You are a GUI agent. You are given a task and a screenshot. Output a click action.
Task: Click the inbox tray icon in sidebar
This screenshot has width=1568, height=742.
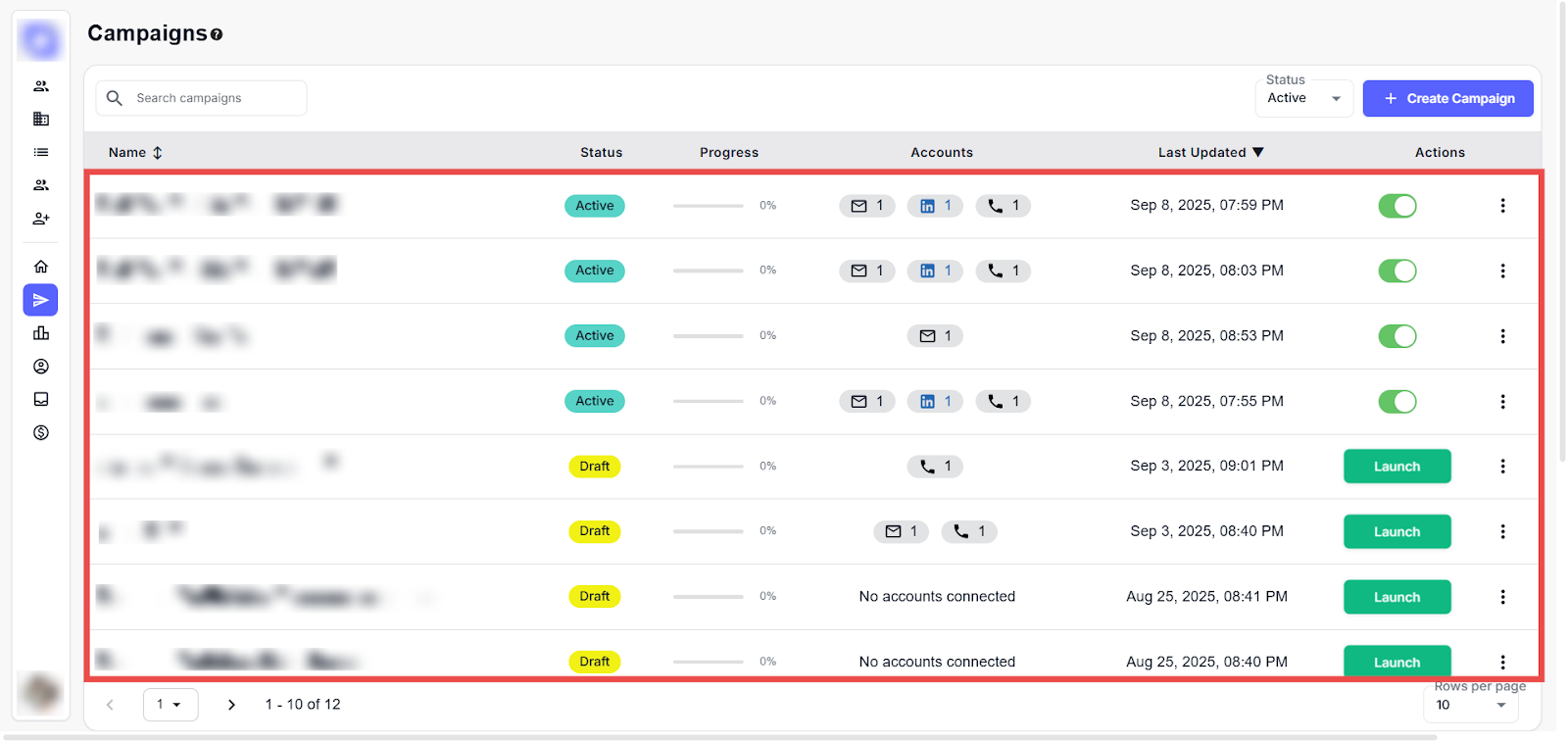(x=41, y=399)
